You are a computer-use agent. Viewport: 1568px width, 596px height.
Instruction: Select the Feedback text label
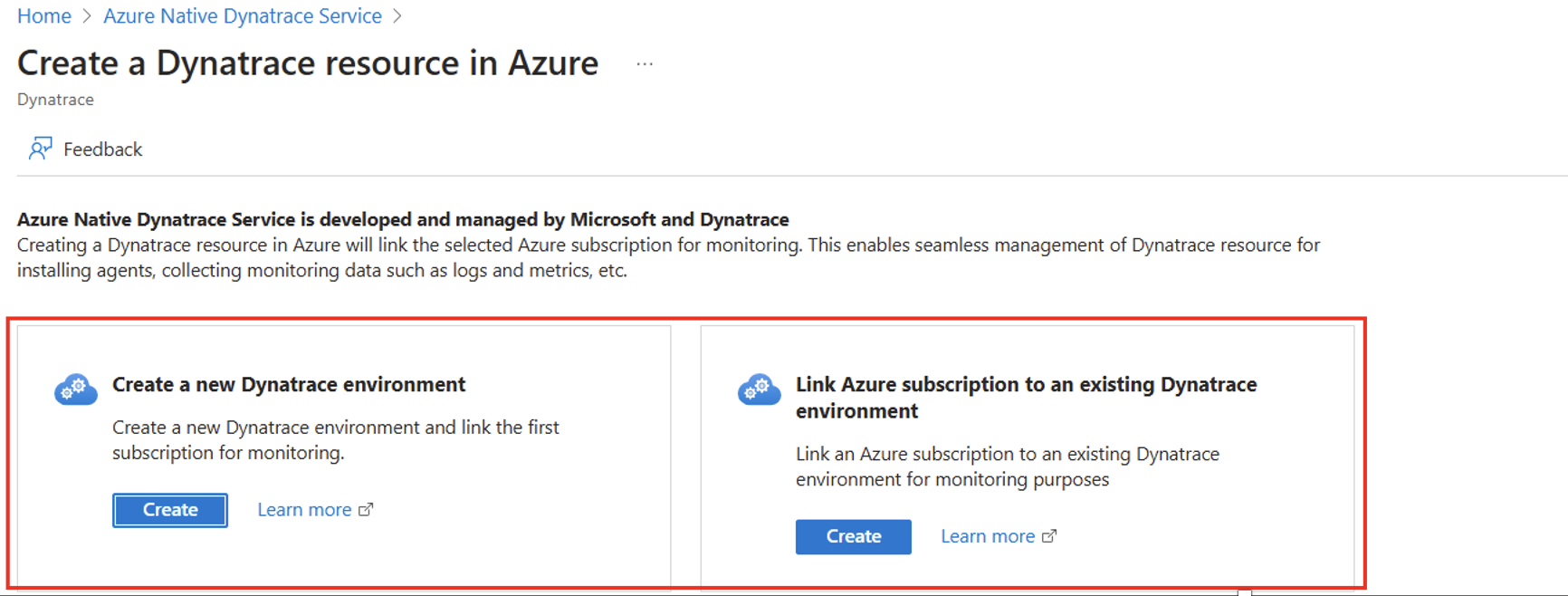point(103,149)
